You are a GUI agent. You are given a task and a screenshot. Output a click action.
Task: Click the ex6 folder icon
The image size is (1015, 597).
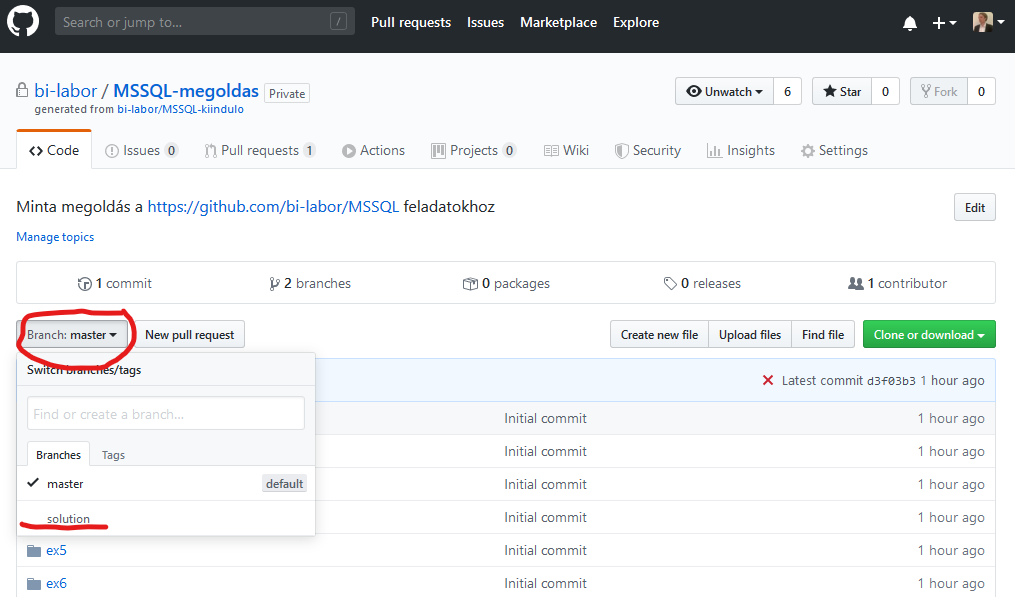[34, 584]
